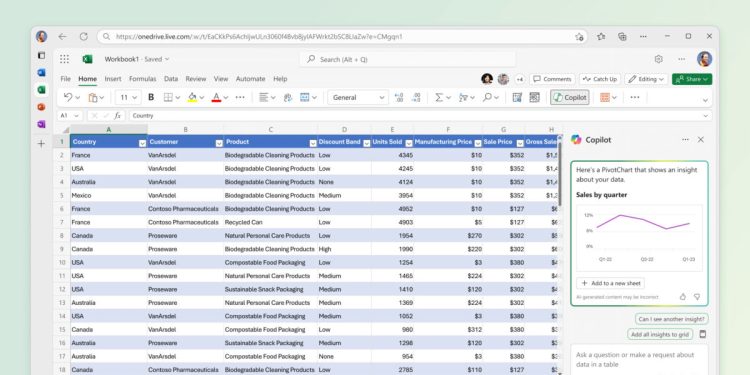
Task: Click the green Share button
Action: coord(692,79)
